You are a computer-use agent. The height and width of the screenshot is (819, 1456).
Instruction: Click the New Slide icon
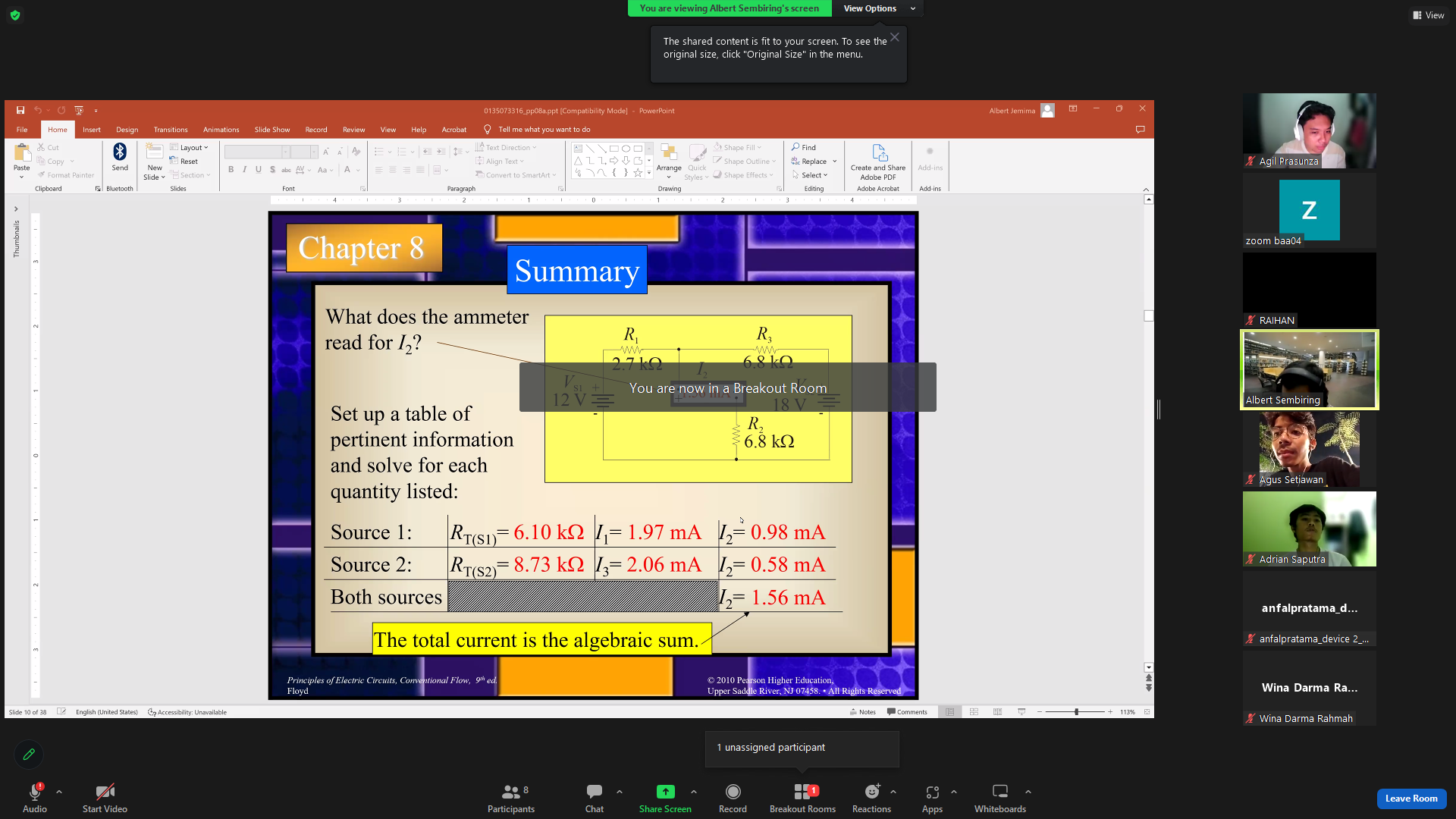point(155,152)
